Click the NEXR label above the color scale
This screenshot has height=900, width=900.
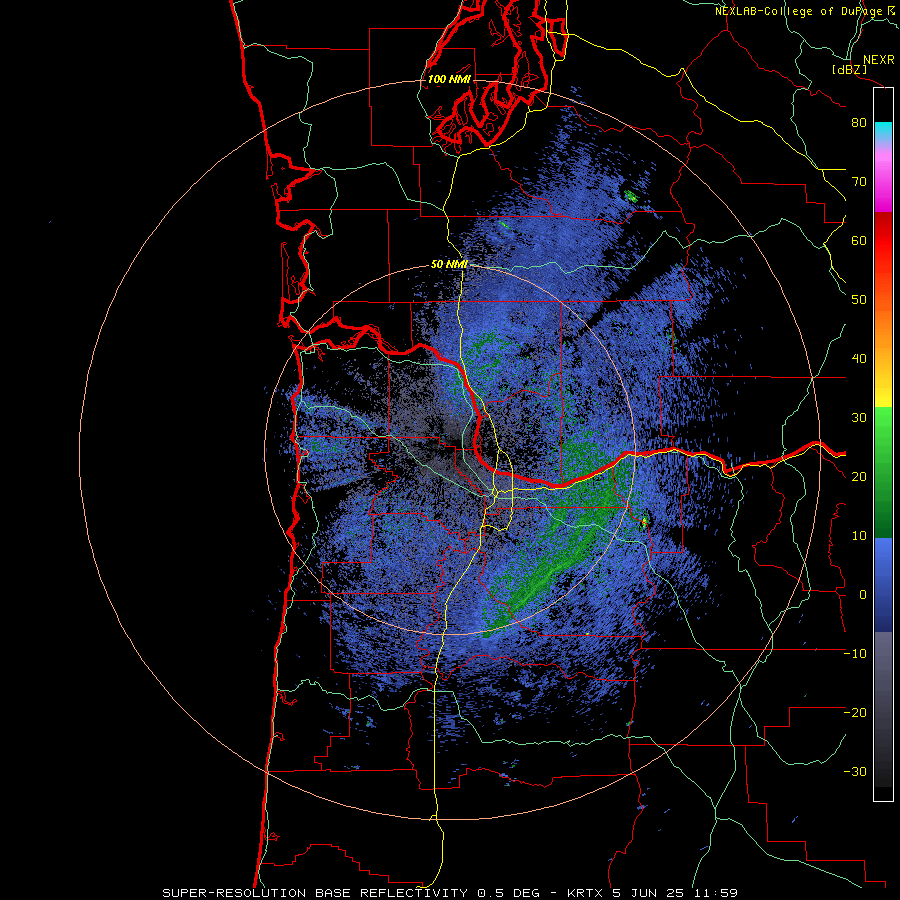pos(878,60)
